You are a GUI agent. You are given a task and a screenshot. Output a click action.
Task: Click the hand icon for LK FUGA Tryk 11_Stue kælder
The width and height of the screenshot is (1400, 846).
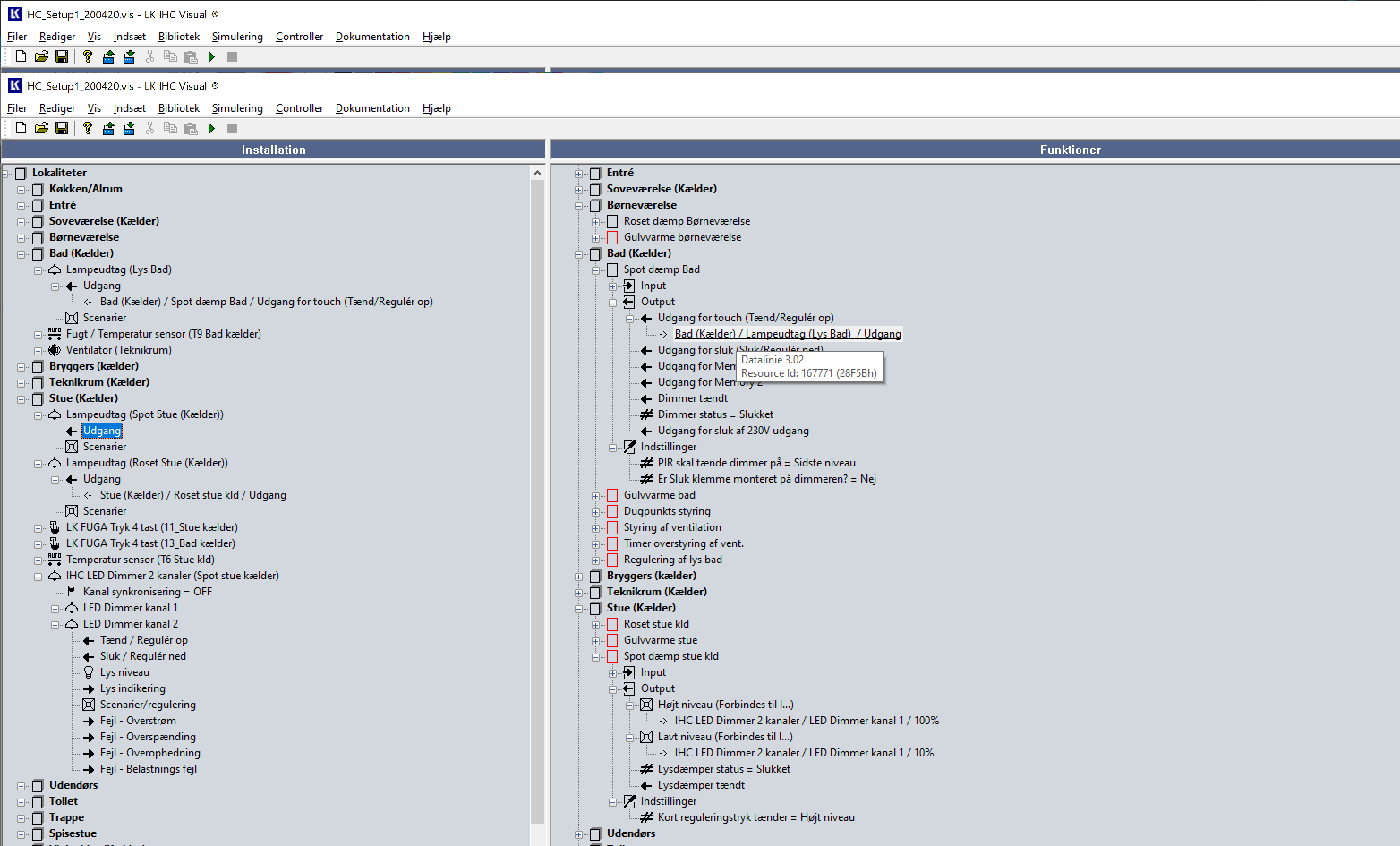point(55,527)
